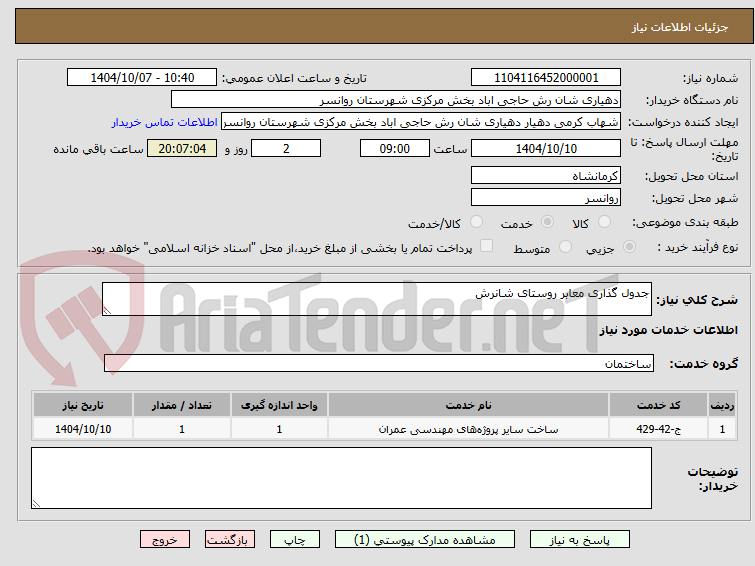Image resolution: width=755 pixels, height=566 pixels.
Task: Click the نوع فرآیند خرید label
Action: coord(698,247)
